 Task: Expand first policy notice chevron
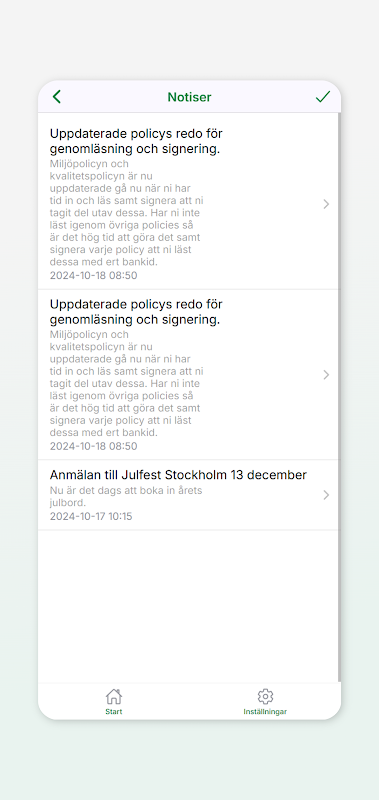click(326, 204)
